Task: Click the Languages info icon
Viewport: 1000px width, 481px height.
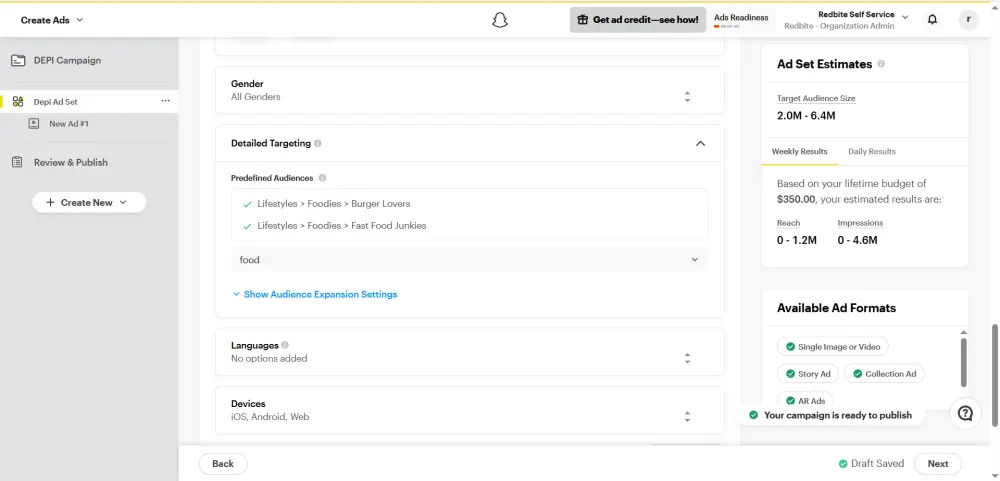Action: [x=285, y=345]
